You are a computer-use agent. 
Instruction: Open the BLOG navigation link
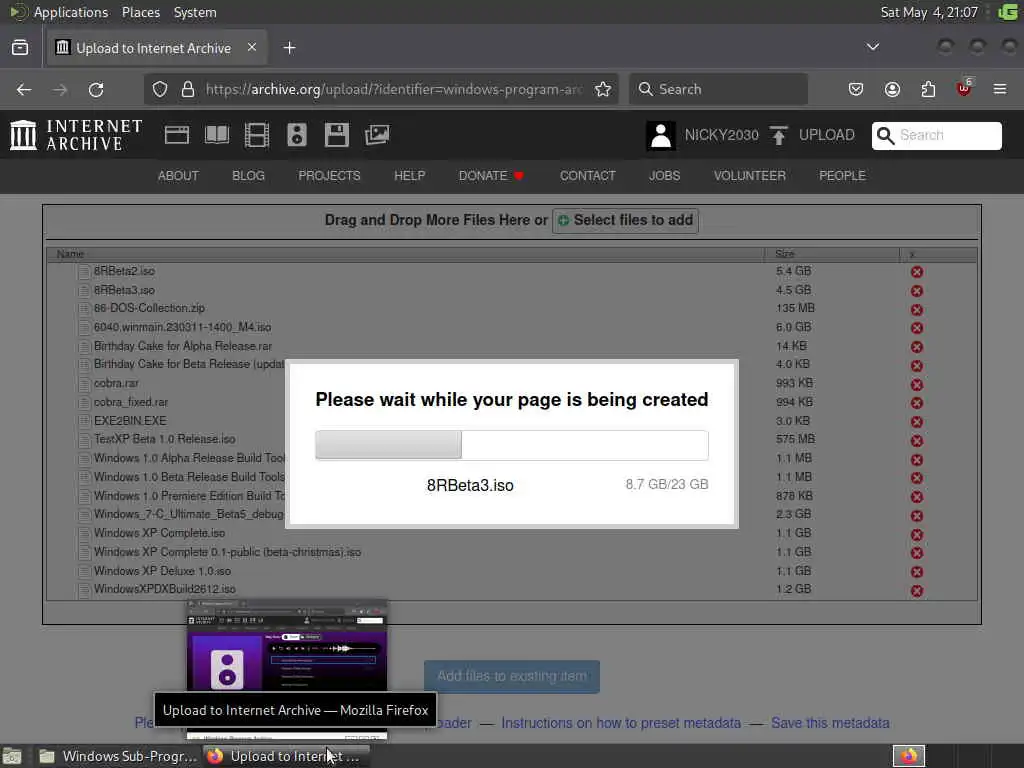248,176
